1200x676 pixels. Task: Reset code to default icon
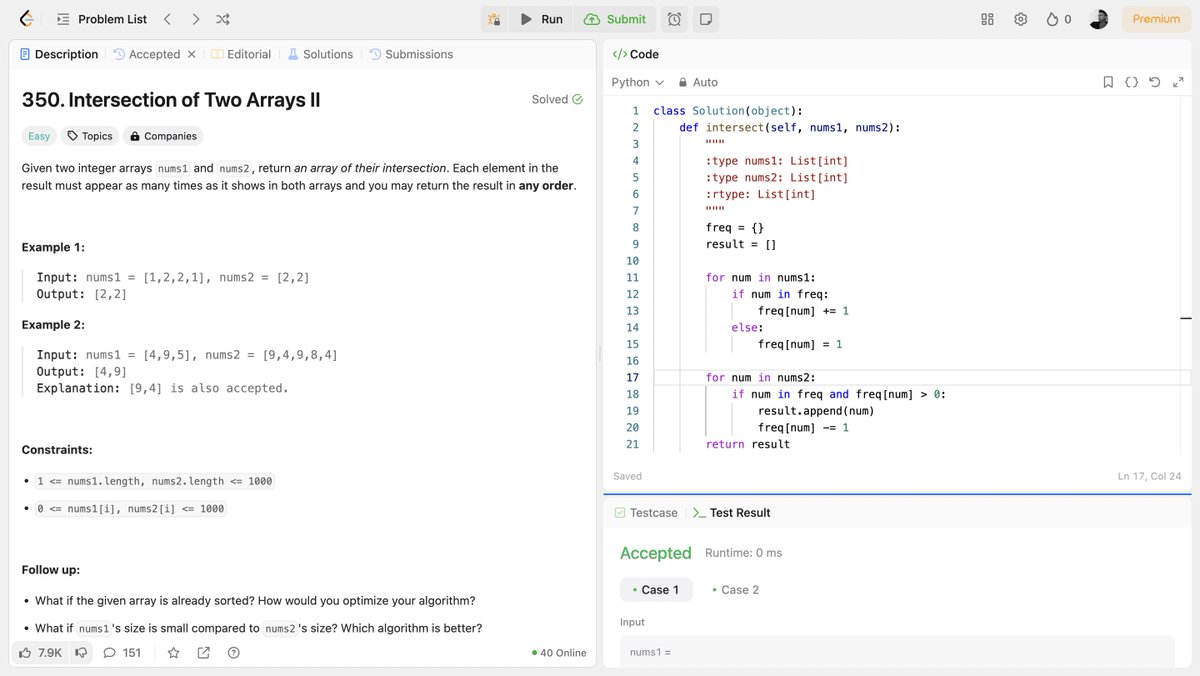[x=1154, y=82]
